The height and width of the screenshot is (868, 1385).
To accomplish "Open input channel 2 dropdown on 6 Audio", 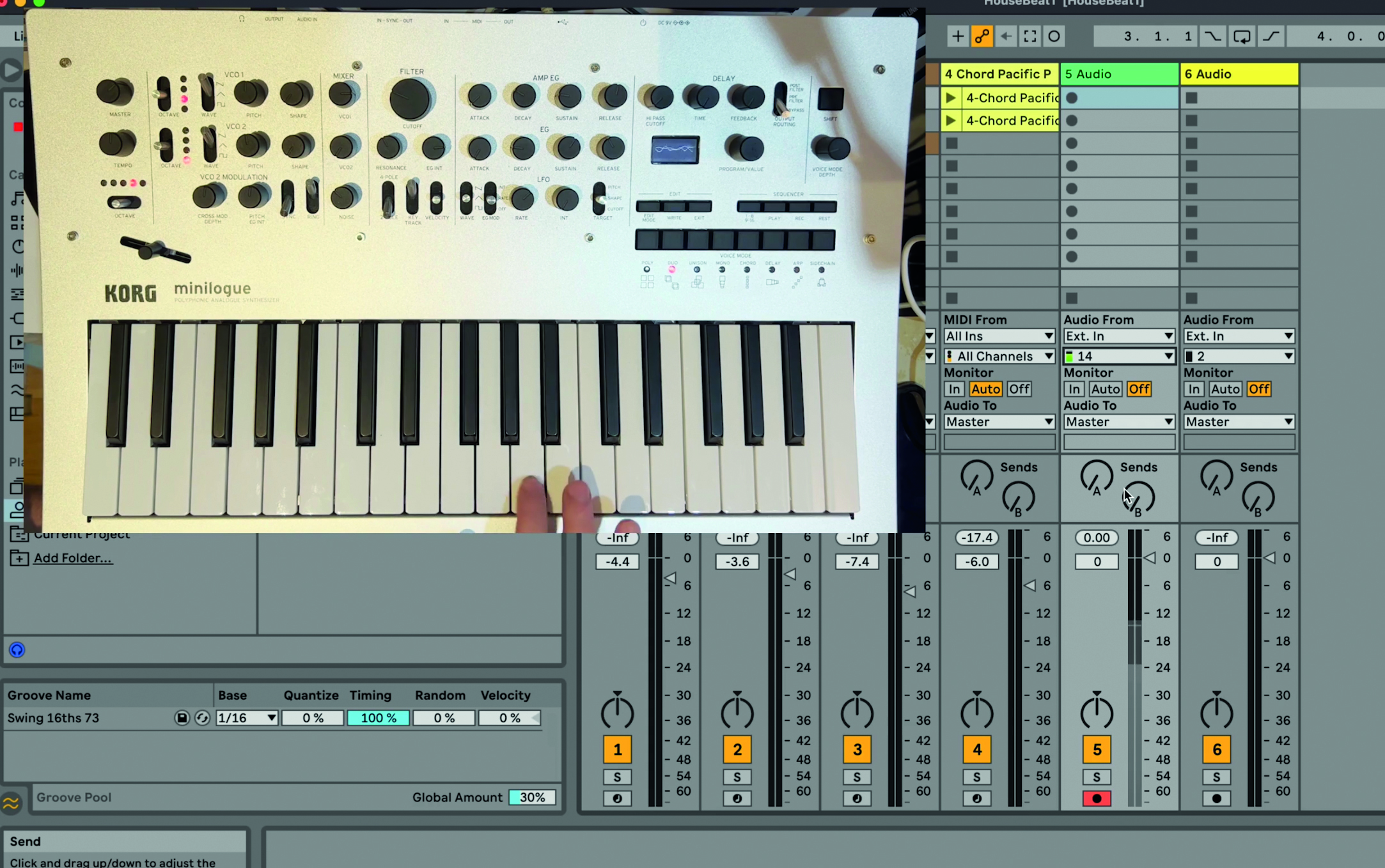I will coord(1239,356).
